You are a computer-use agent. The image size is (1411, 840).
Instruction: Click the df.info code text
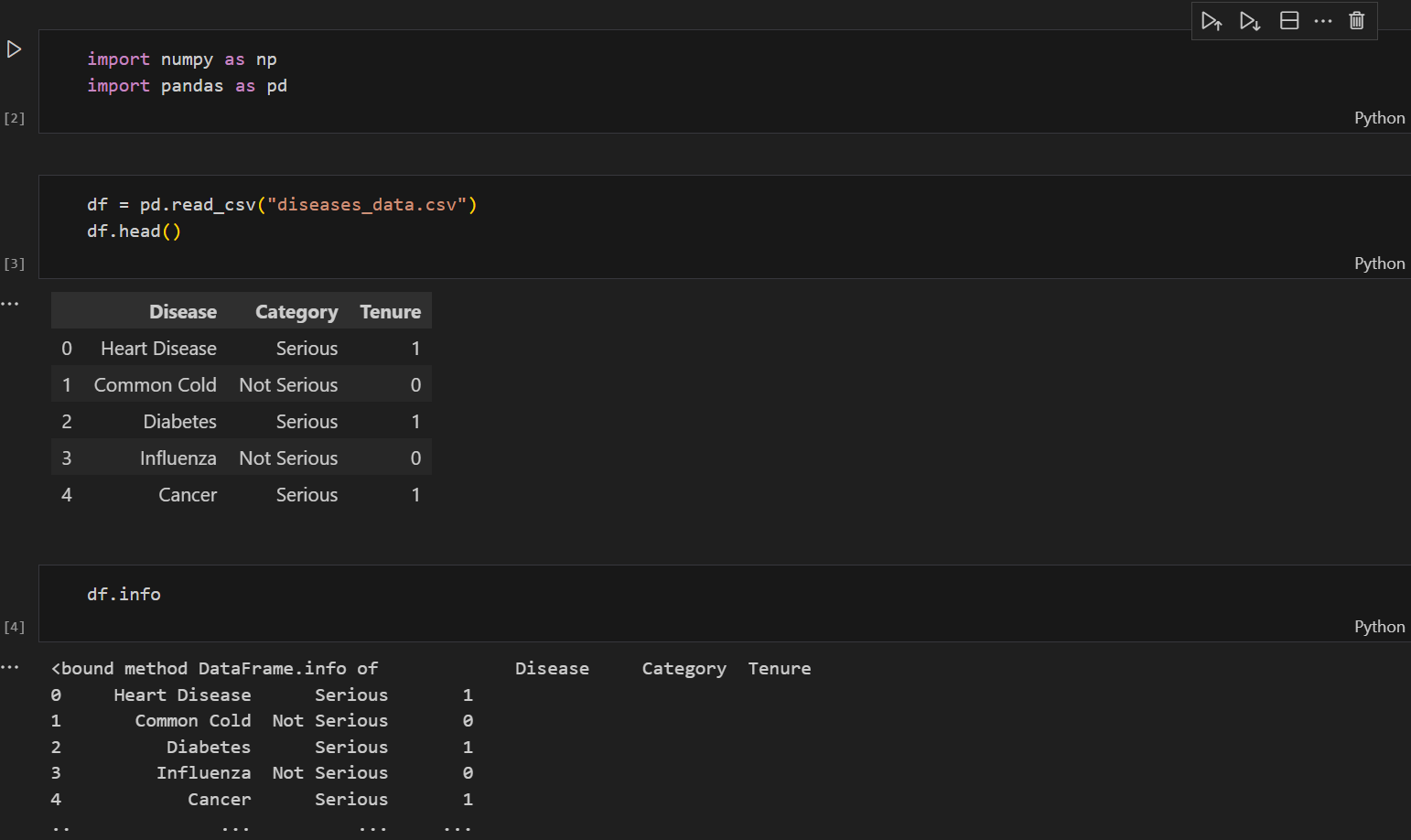(123, 594)
